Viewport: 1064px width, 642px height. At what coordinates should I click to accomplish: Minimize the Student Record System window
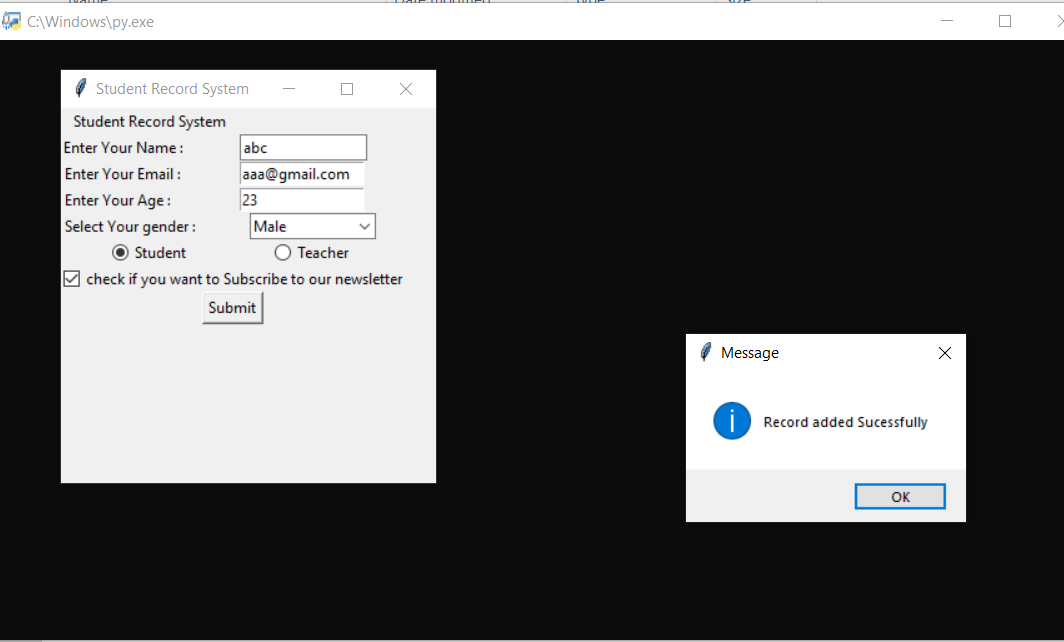click(288, 89)
